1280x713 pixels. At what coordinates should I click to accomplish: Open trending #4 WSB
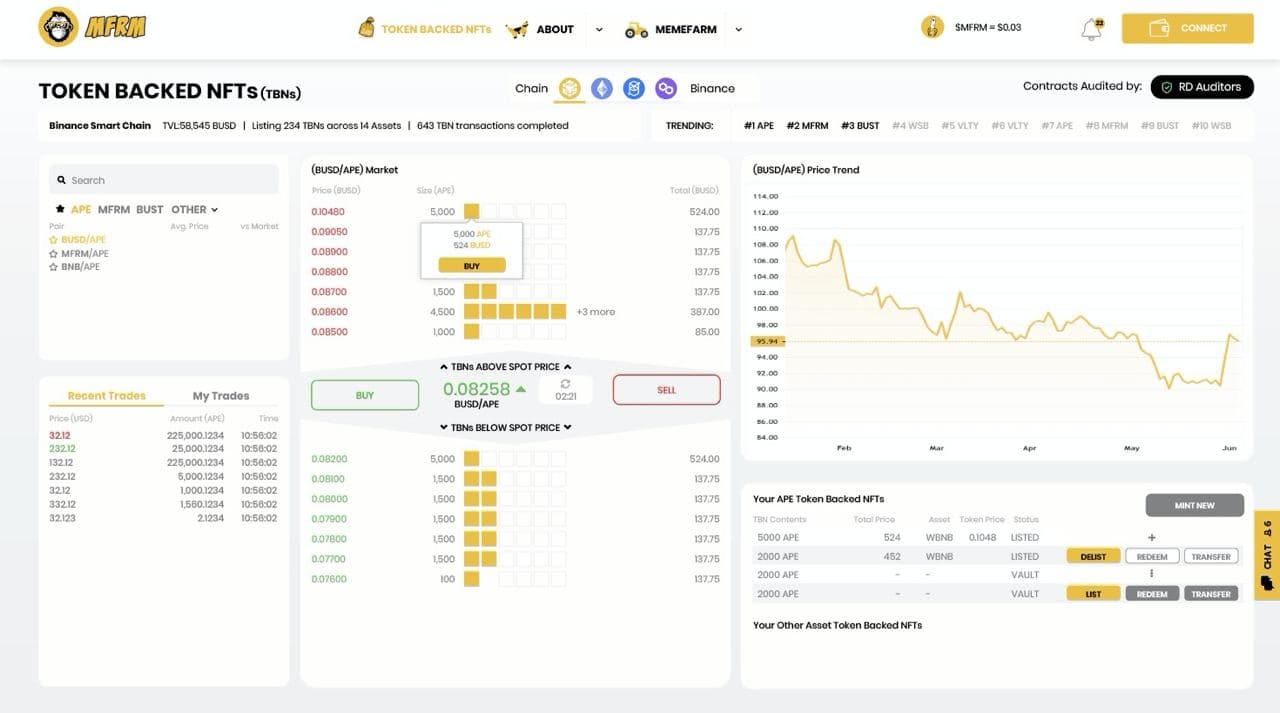[910, 126]
